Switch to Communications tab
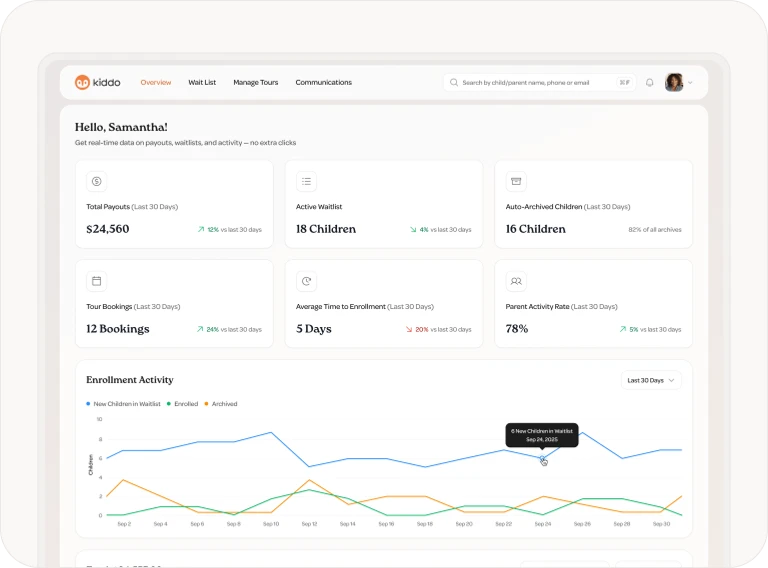Screen dimensions: 768x568 tap(323, 82)
